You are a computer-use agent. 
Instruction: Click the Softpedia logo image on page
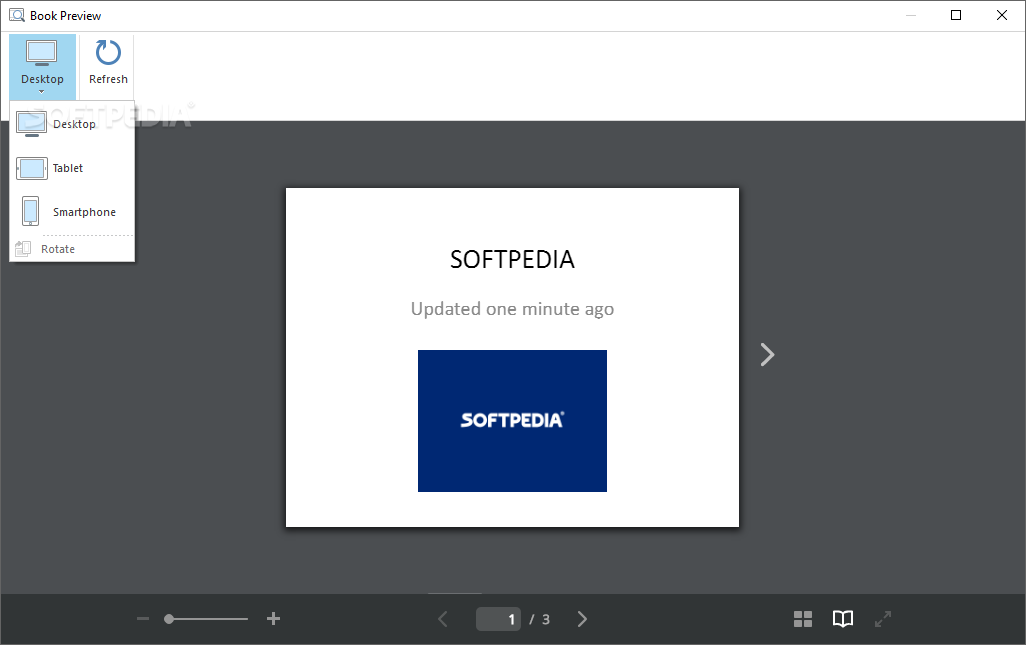point(512,421)
